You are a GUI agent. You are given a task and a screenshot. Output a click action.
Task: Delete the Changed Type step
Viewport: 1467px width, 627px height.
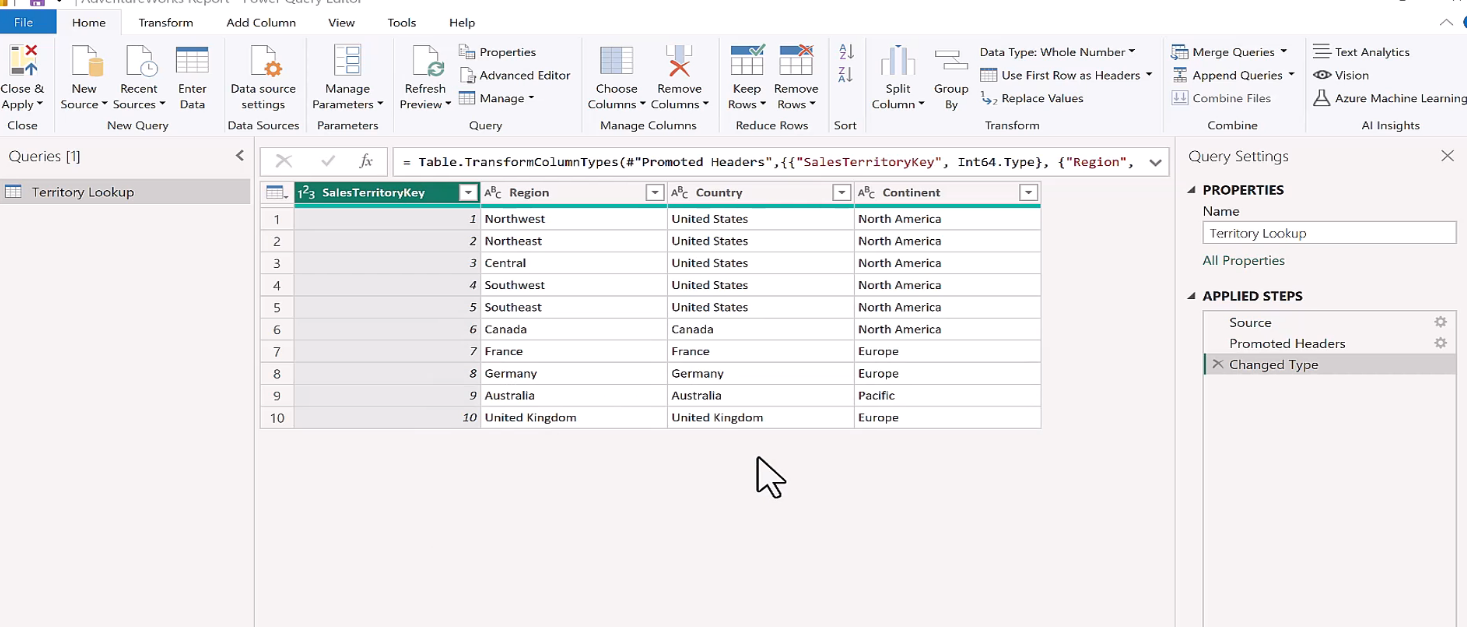pos(1217,365)
